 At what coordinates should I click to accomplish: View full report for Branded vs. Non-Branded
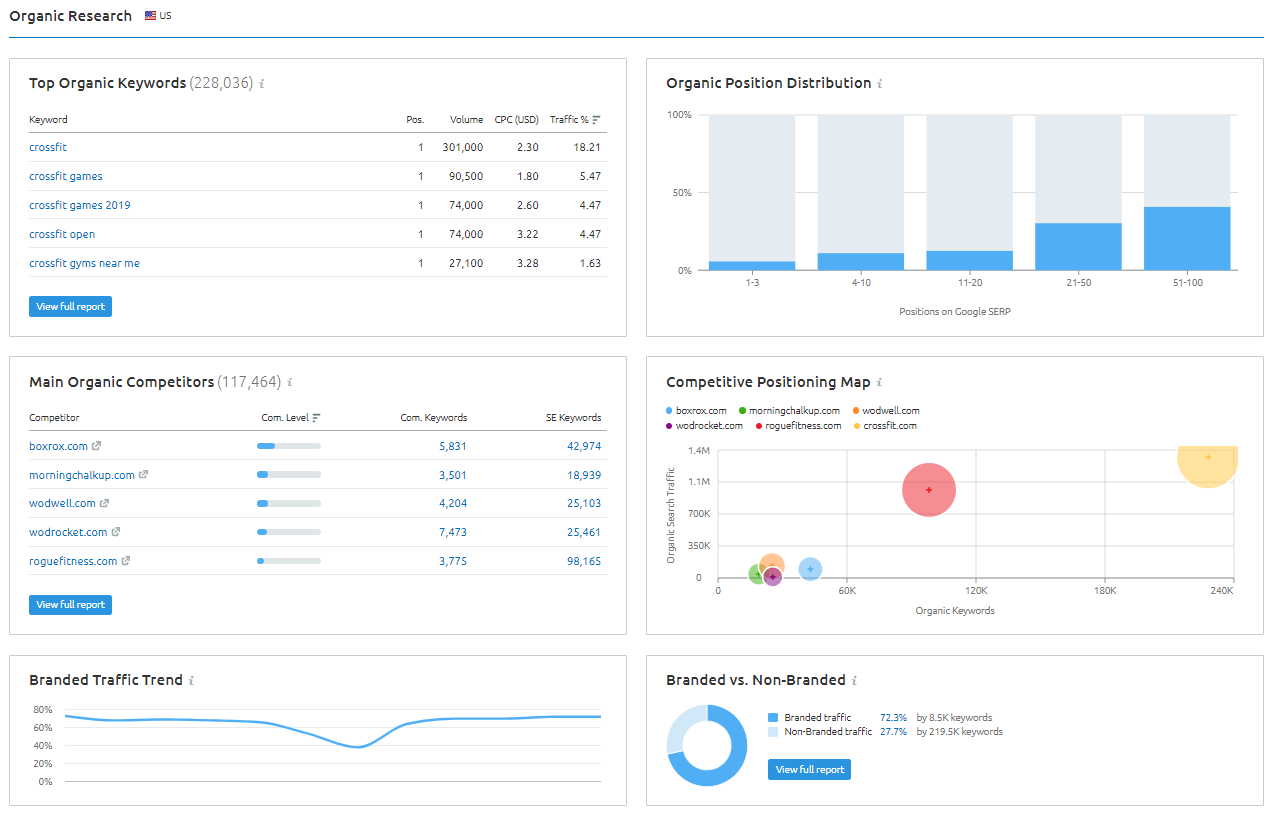pyautogui.click(x=809, y=769)
